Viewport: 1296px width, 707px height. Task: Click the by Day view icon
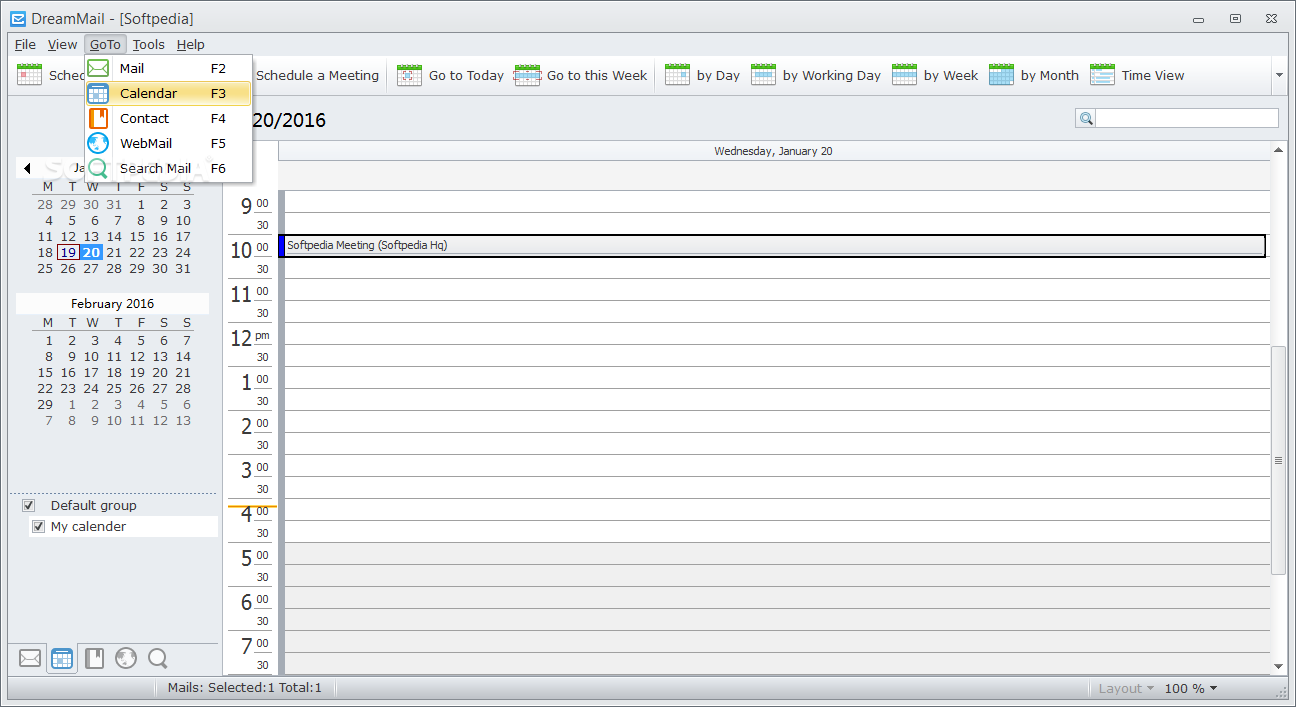click(677, 75)
